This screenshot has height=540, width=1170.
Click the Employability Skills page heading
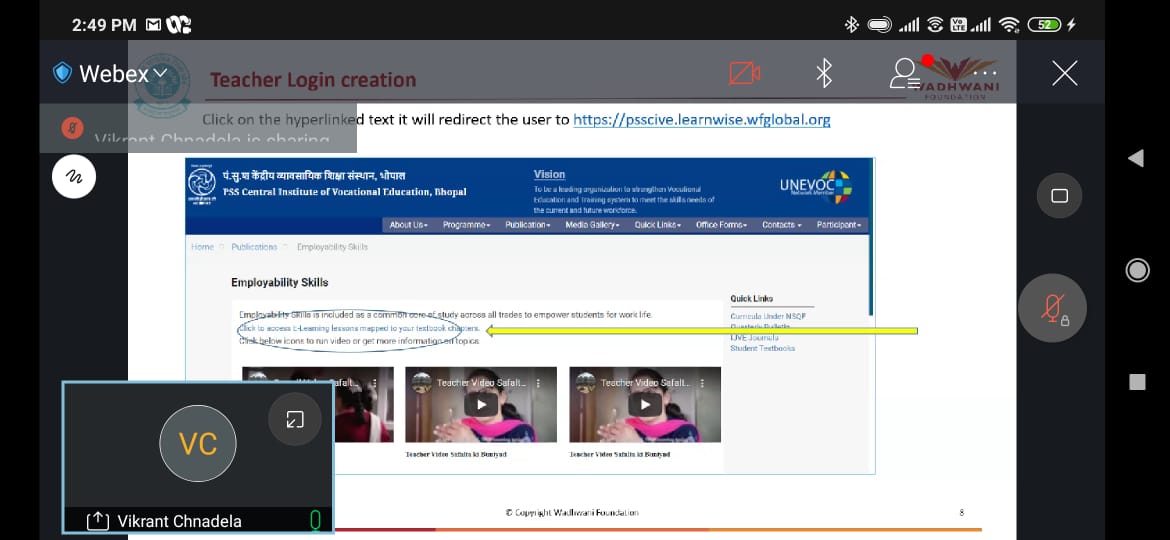[x=280, y=283]
